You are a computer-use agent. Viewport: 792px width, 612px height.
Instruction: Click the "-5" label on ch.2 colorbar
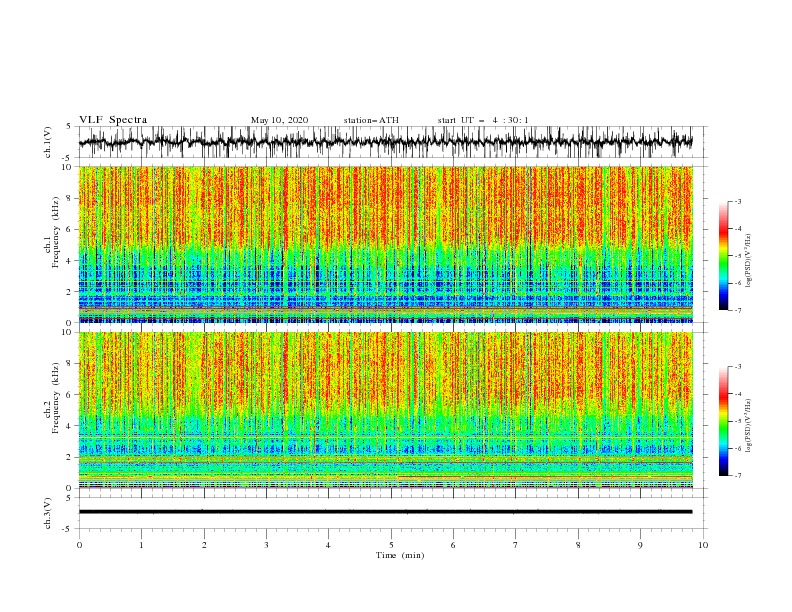[738, 421]
